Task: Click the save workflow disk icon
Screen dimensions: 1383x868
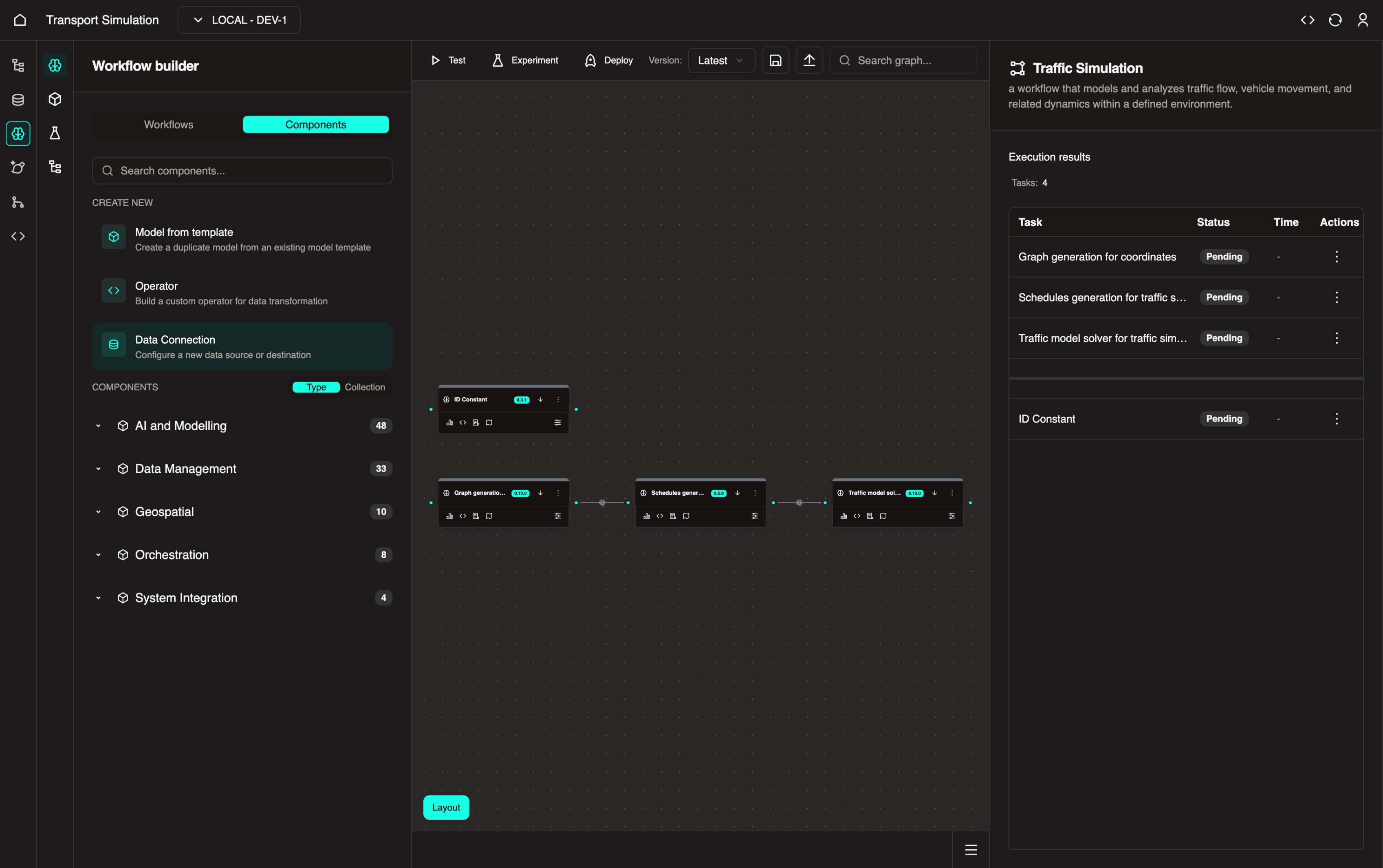Action: click(x=775, y=60)
